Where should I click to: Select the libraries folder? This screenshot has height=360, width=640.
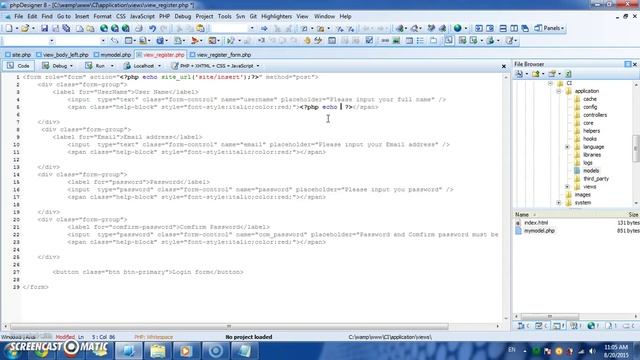click(x=592, y=155)
